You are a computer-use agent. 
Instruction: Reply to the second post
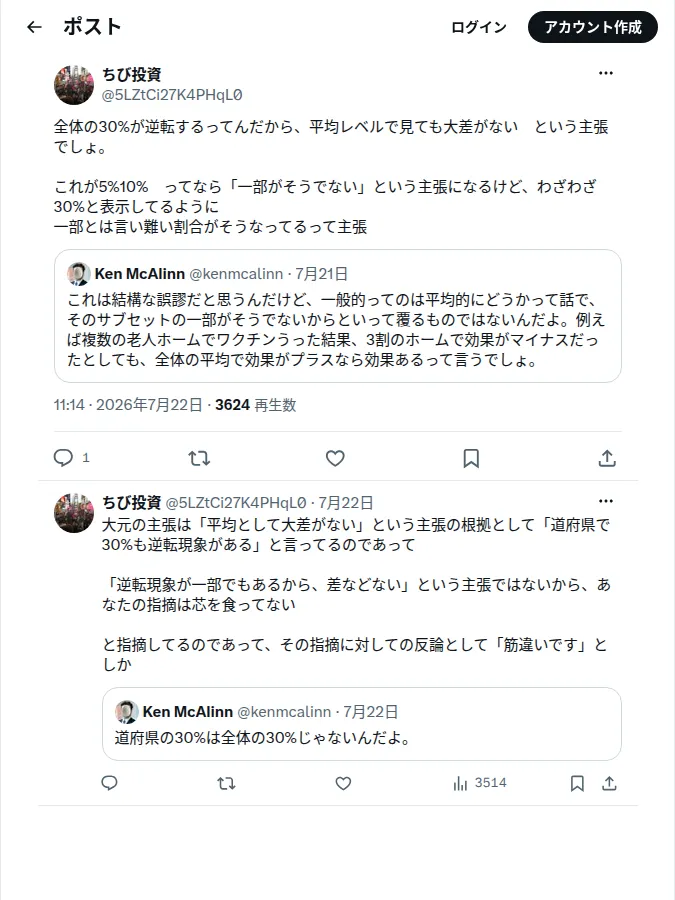click(x=110, y=783)
